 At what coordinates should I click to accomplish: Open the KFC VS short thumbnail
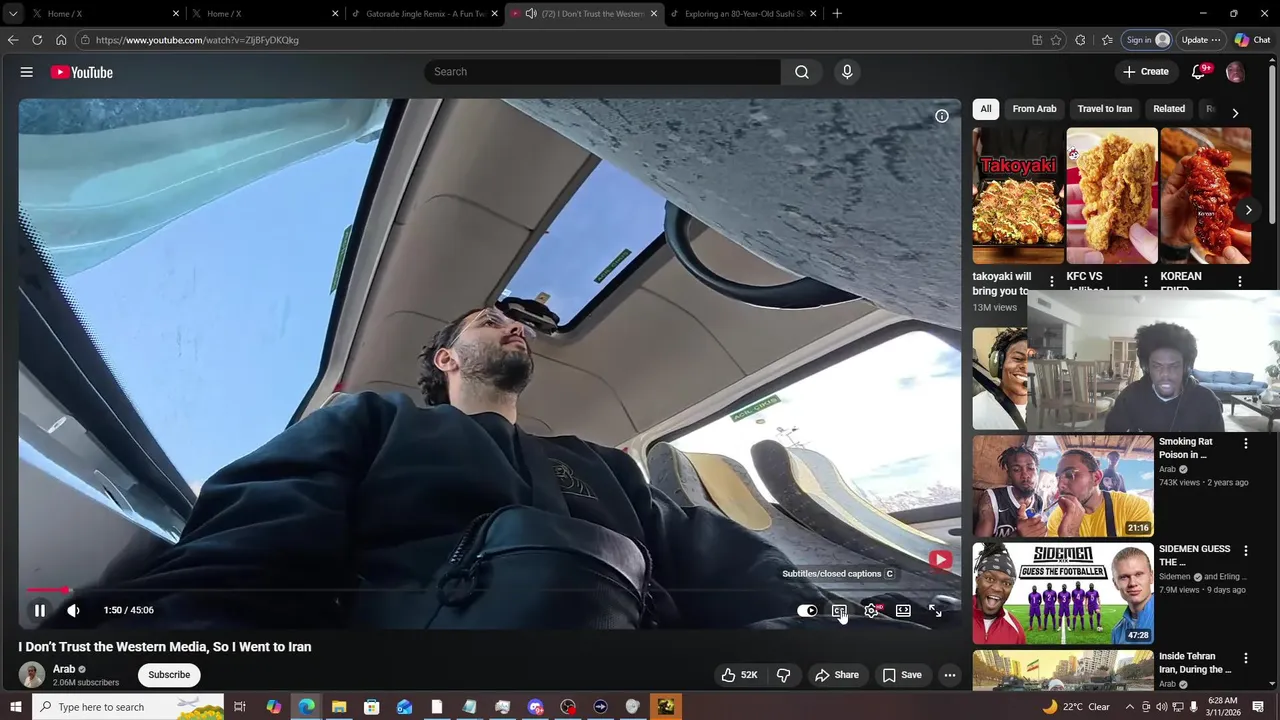1112,196
